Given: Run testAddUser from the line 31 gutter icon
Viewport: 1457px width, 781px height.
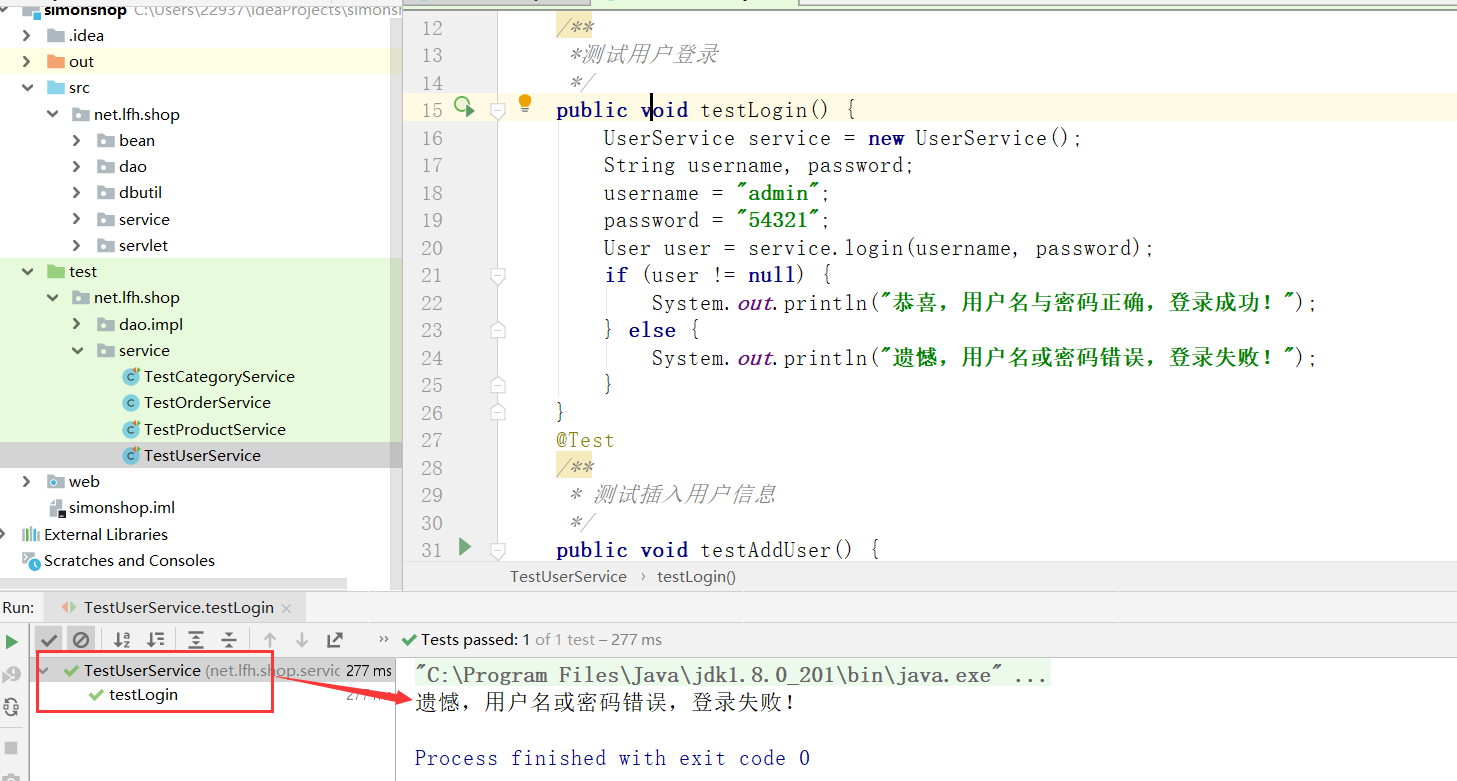Looking at the screenshot, I should pos(464,546).
